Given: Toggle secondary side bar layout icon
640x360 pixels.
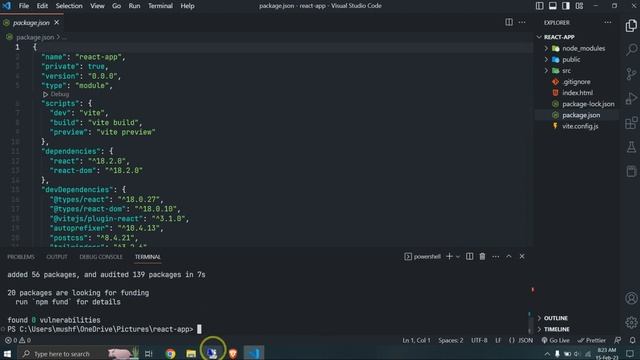Looking at the screenshot, I should click(566, 6).
